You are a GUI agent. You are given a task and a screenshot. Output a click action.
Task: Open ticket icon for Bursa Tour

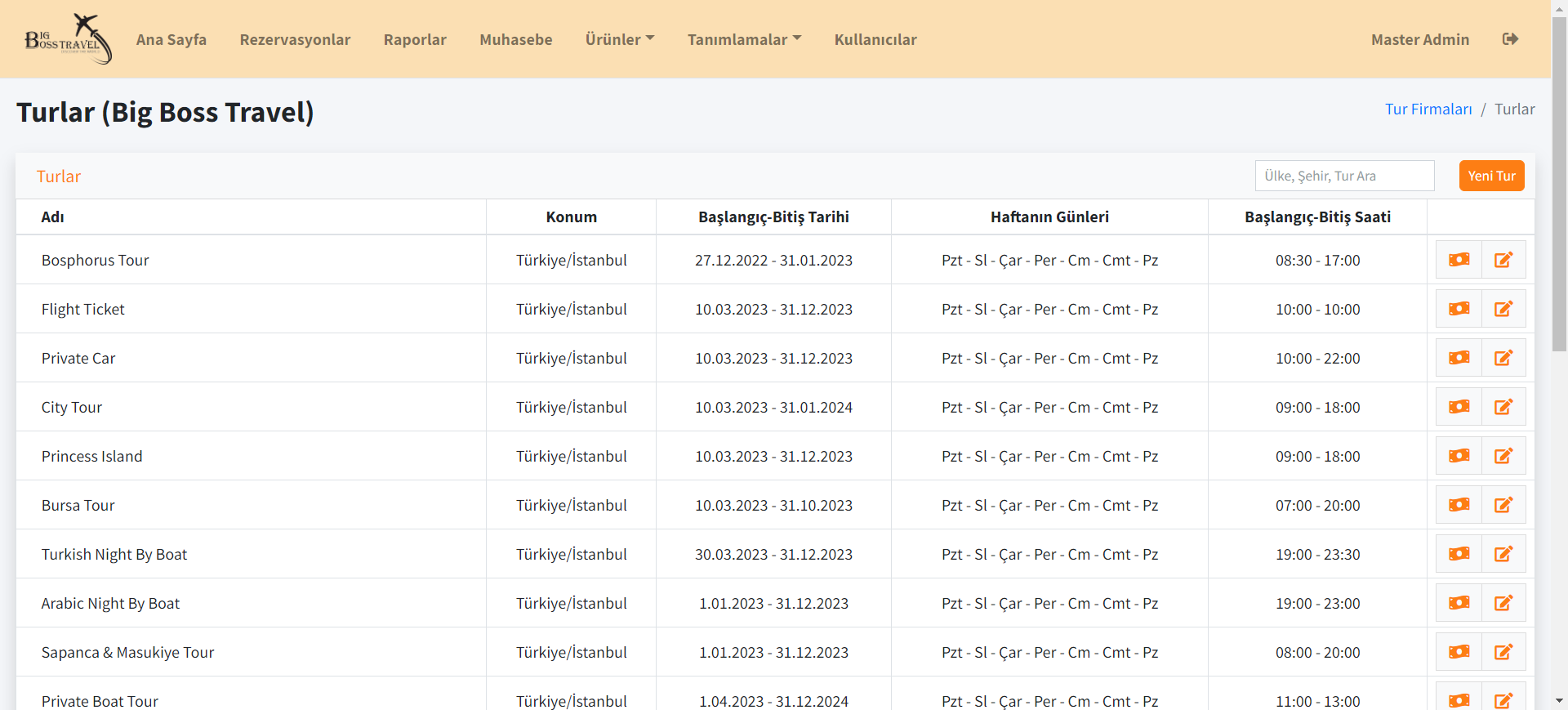(1459, 505)
